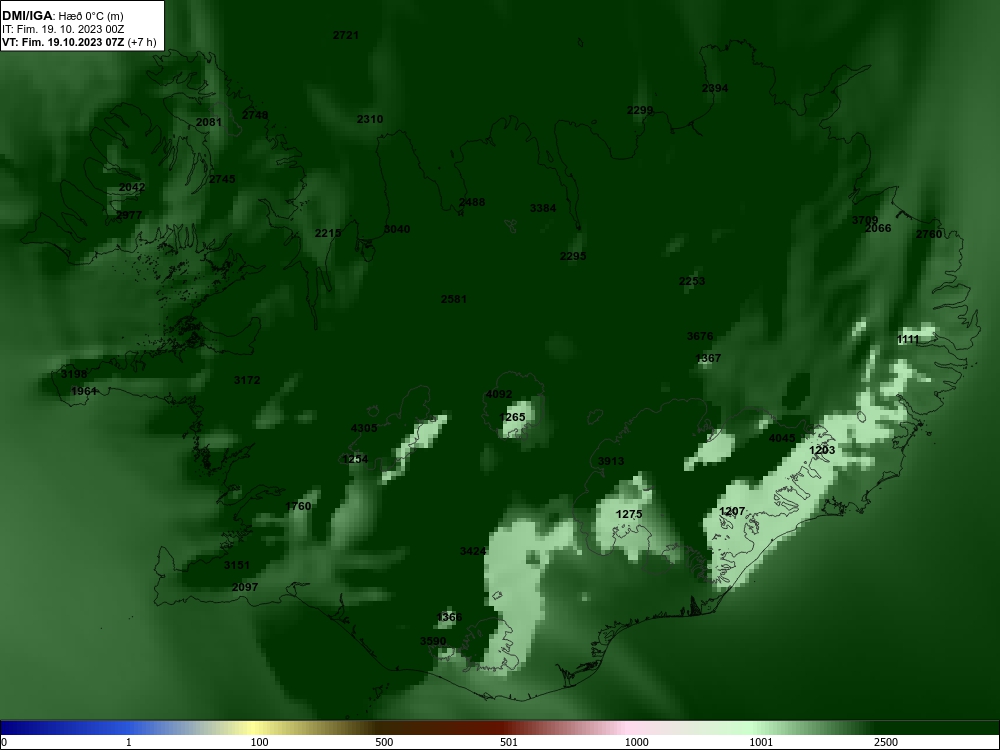Click the map value 1275
The width and height of the screenshot is (1000, 750).
click(x=629, y=515)
